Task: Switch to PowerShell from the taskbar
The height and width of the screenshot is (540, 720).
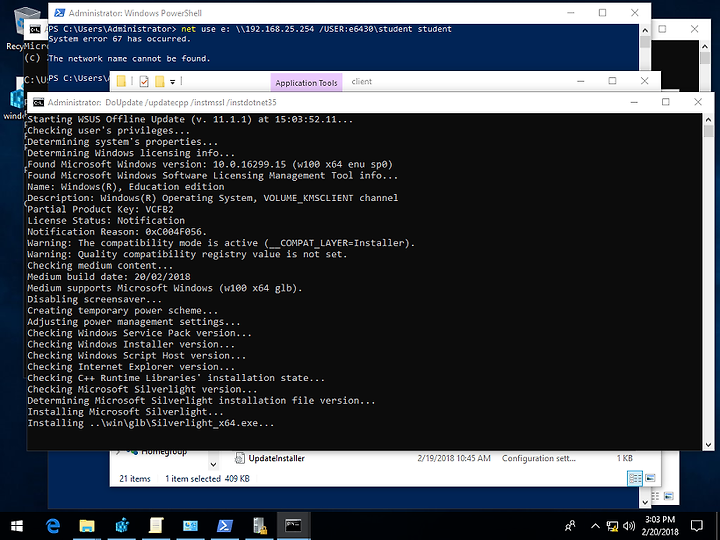Action: [x=225, y=526]
